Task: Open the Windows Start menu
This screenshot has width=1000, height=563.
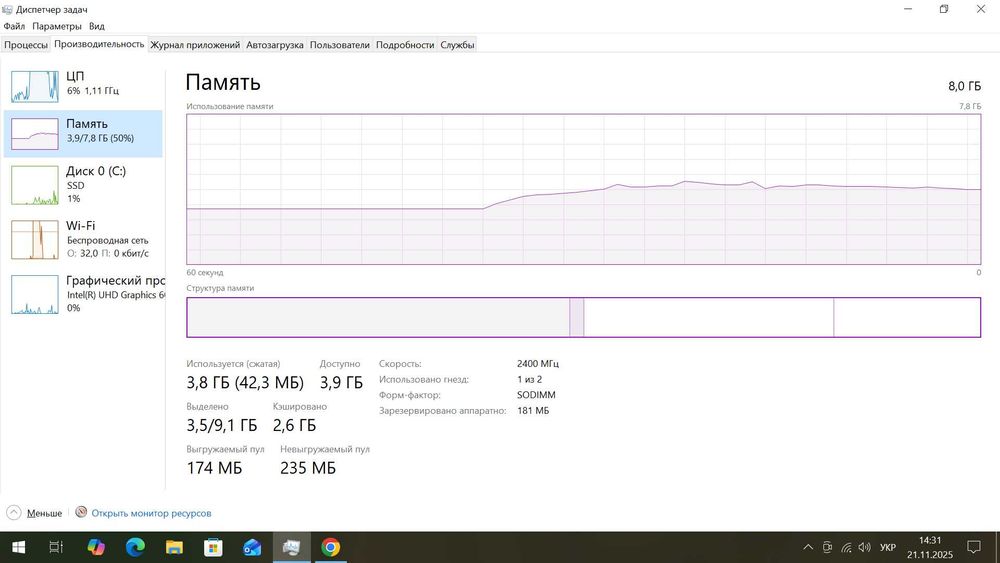Action: 18,547
